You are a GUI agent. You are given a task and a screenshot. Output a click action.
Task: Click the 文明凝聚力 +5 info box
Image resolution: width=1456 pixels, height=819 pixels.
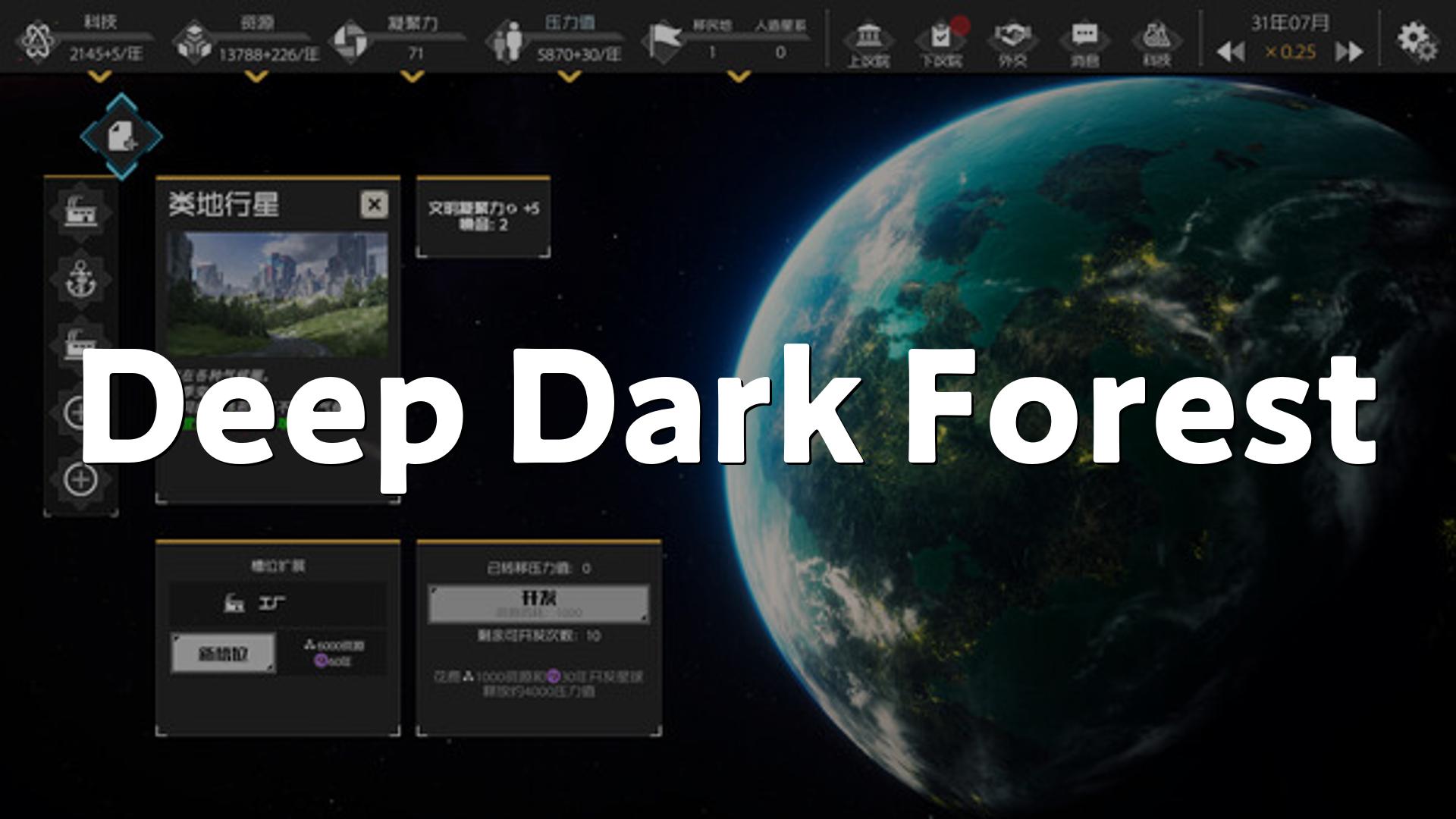click(483, 216)
